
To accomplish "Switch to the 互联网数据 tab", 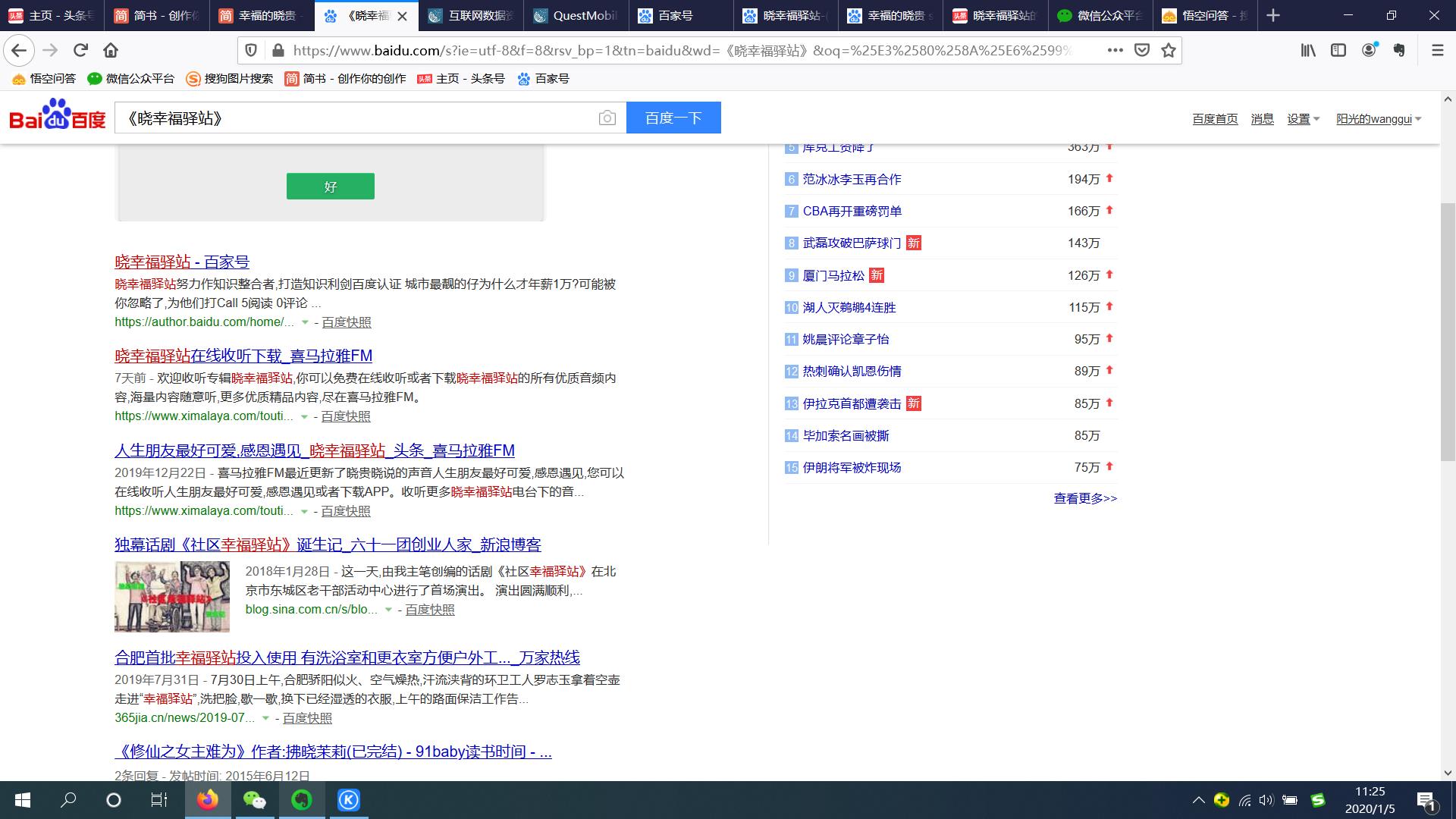I will point(470,16).
